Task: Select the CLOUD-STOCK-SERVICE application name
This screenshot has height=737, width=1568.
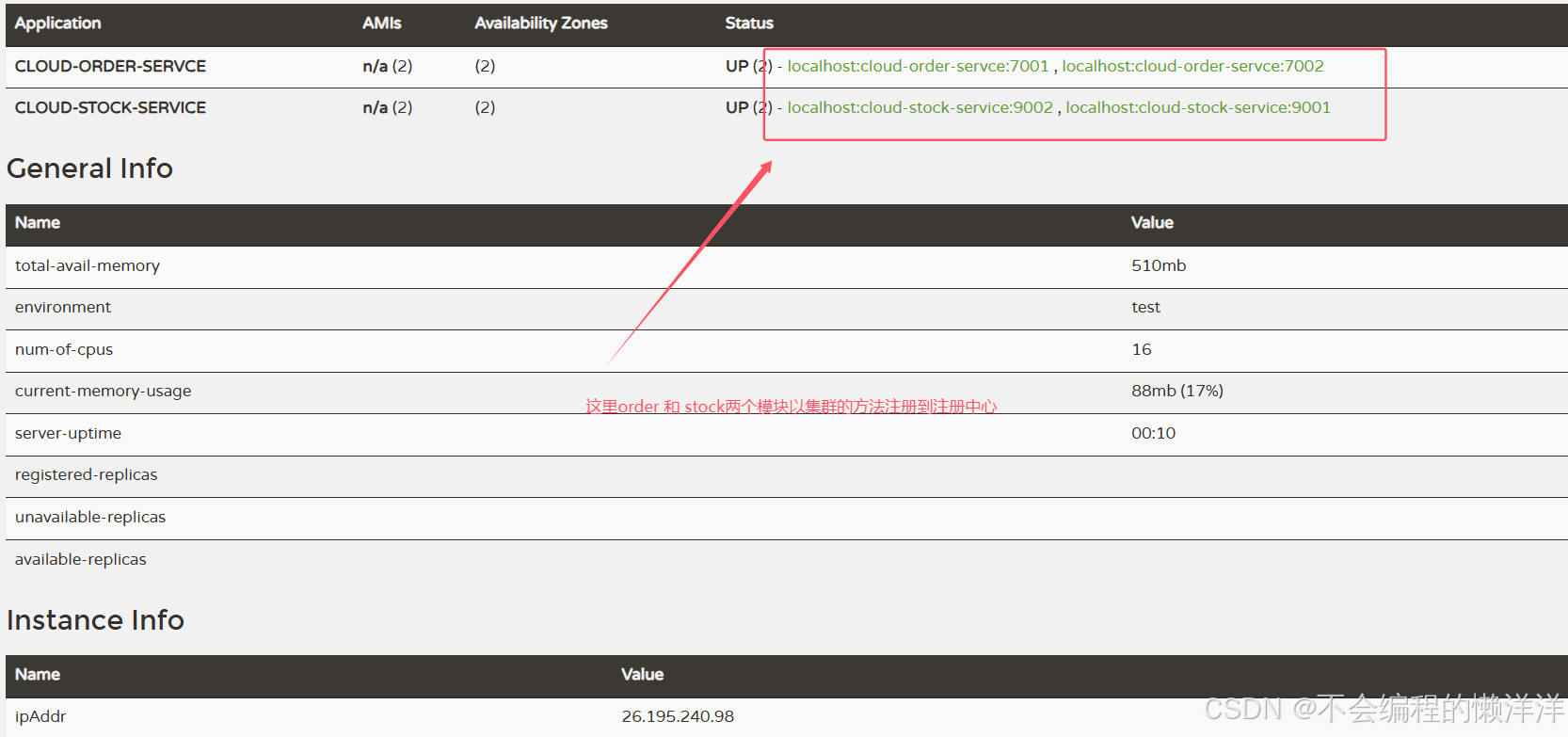Action: pos(110,107)
